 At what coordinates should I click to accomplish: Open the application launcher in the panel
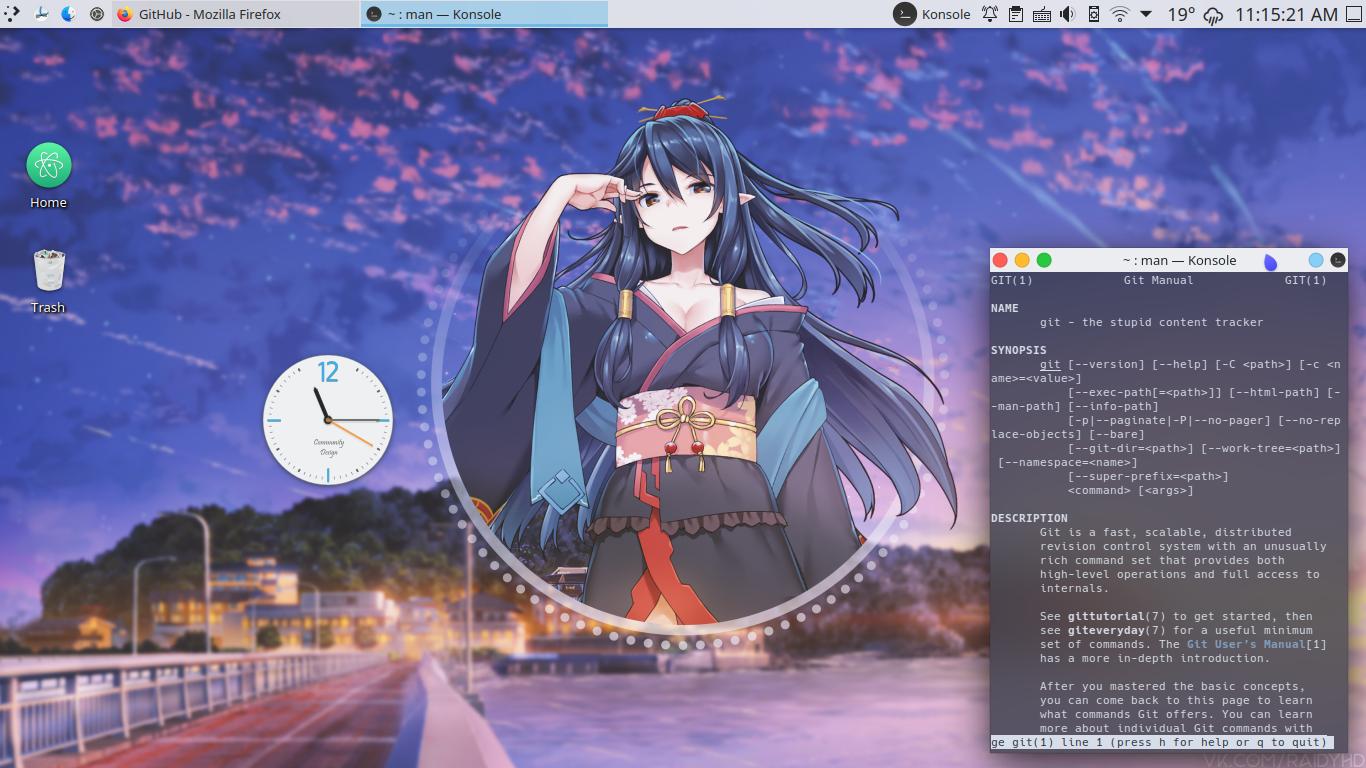tap(11, 14)
